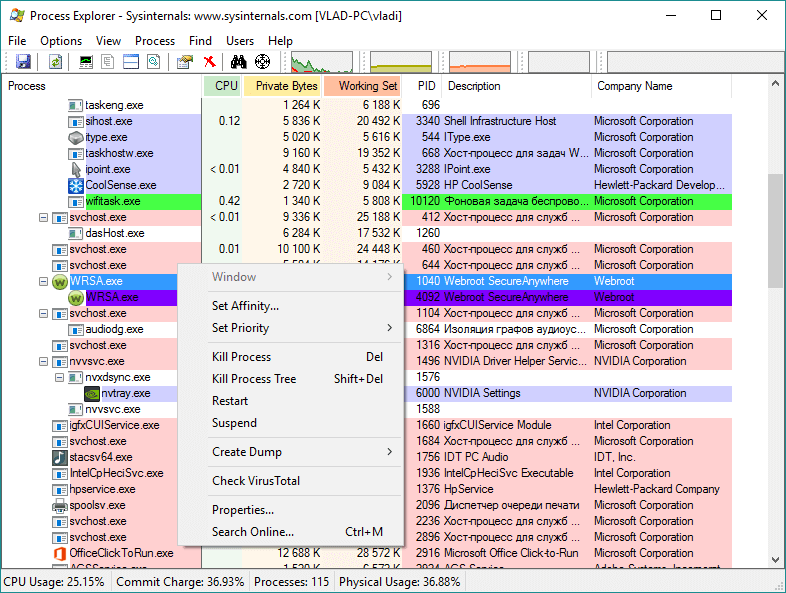Screen dimensions: 786x593
Task: Choose Restart in the context menu
Action: tap(291, 401)
